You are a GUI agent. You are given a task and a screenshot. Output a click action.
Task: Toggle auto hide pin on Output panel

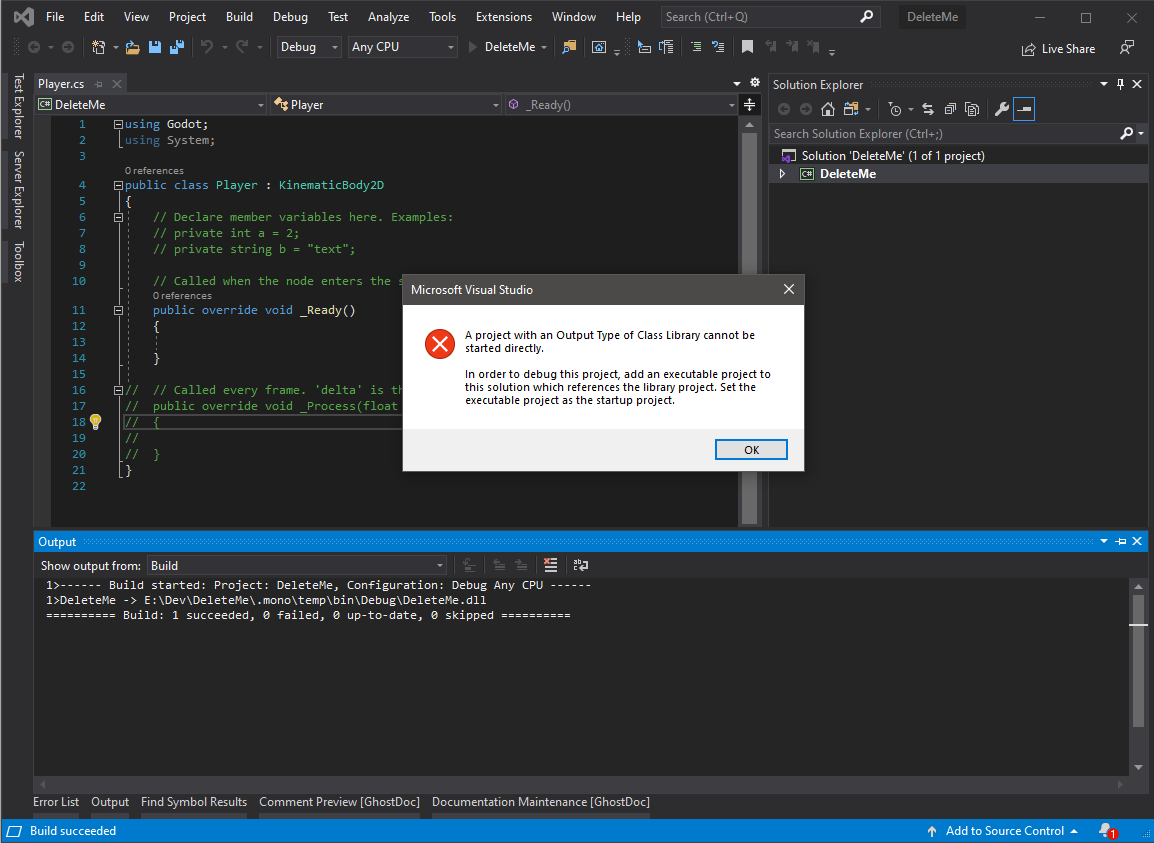1121,541
